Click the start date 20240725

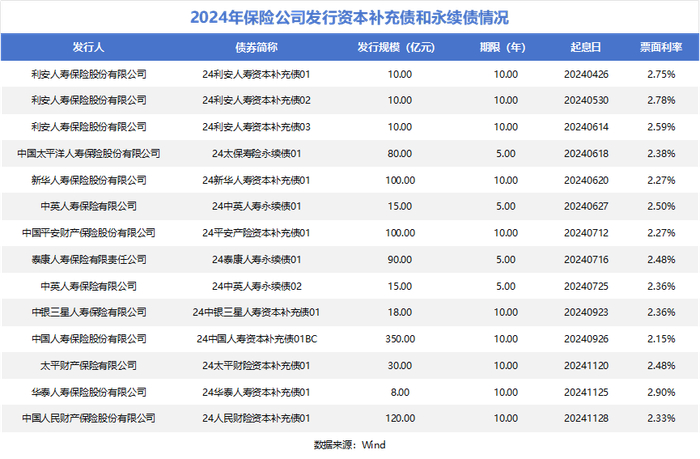click(586, 286)
